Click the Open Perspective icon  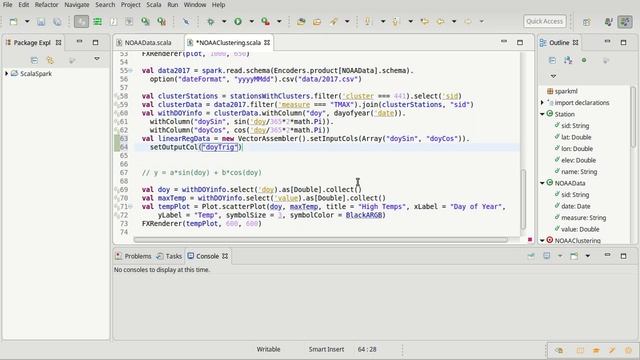(x=587, y=22)
